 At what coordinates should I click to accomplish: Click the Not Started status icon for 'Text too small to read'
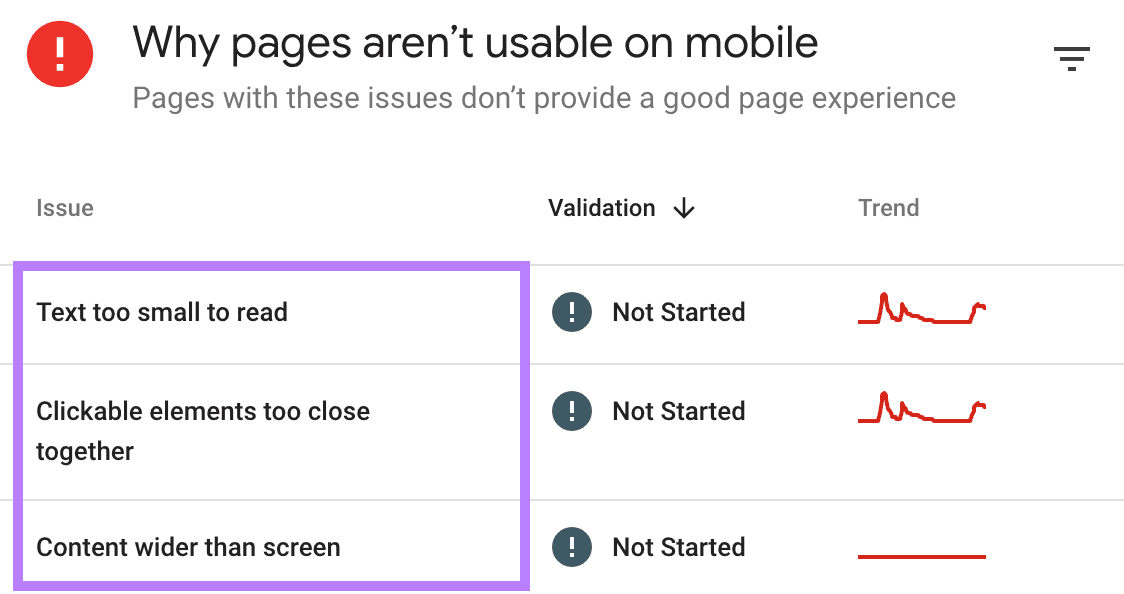[x=571, y=312]
